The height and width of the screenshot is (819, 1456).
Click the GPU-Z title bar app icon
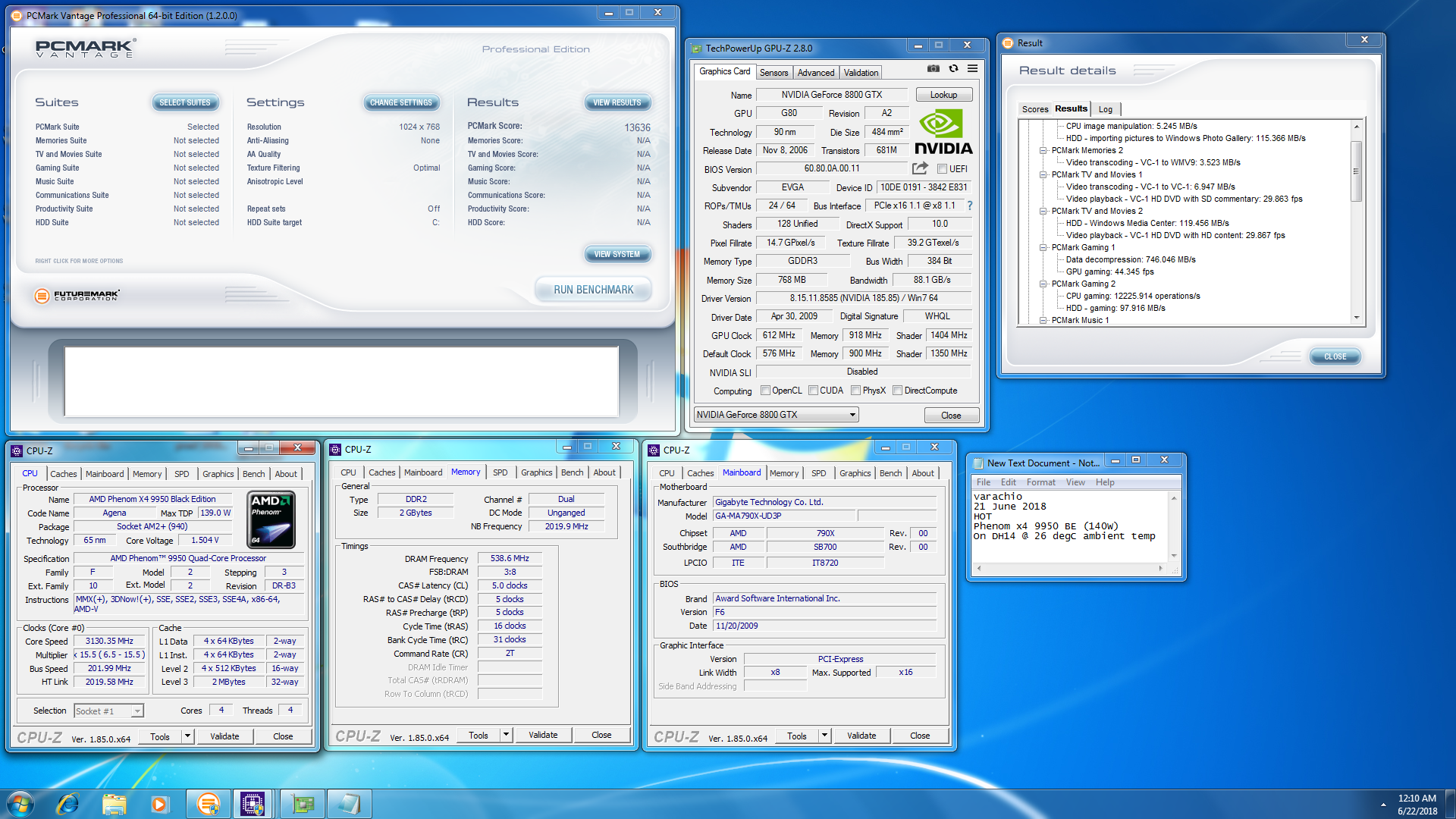(x=696, y=49)
